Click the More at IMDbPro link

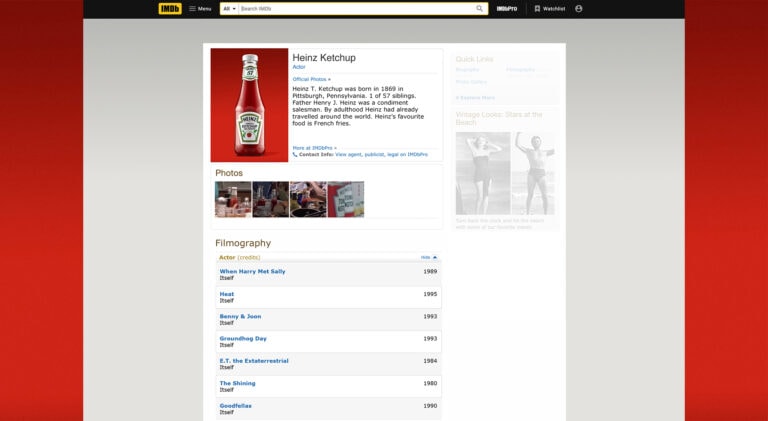tap(314, 147)
